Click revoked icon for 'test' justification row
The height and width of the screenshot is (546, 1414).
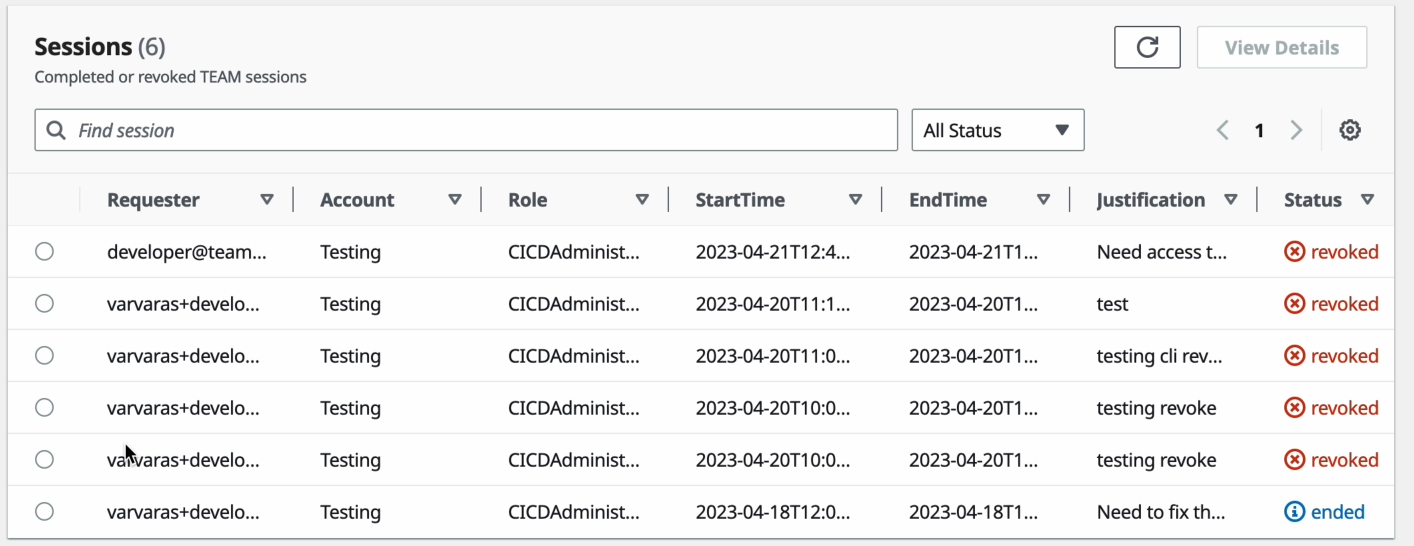click(1294, 304)
